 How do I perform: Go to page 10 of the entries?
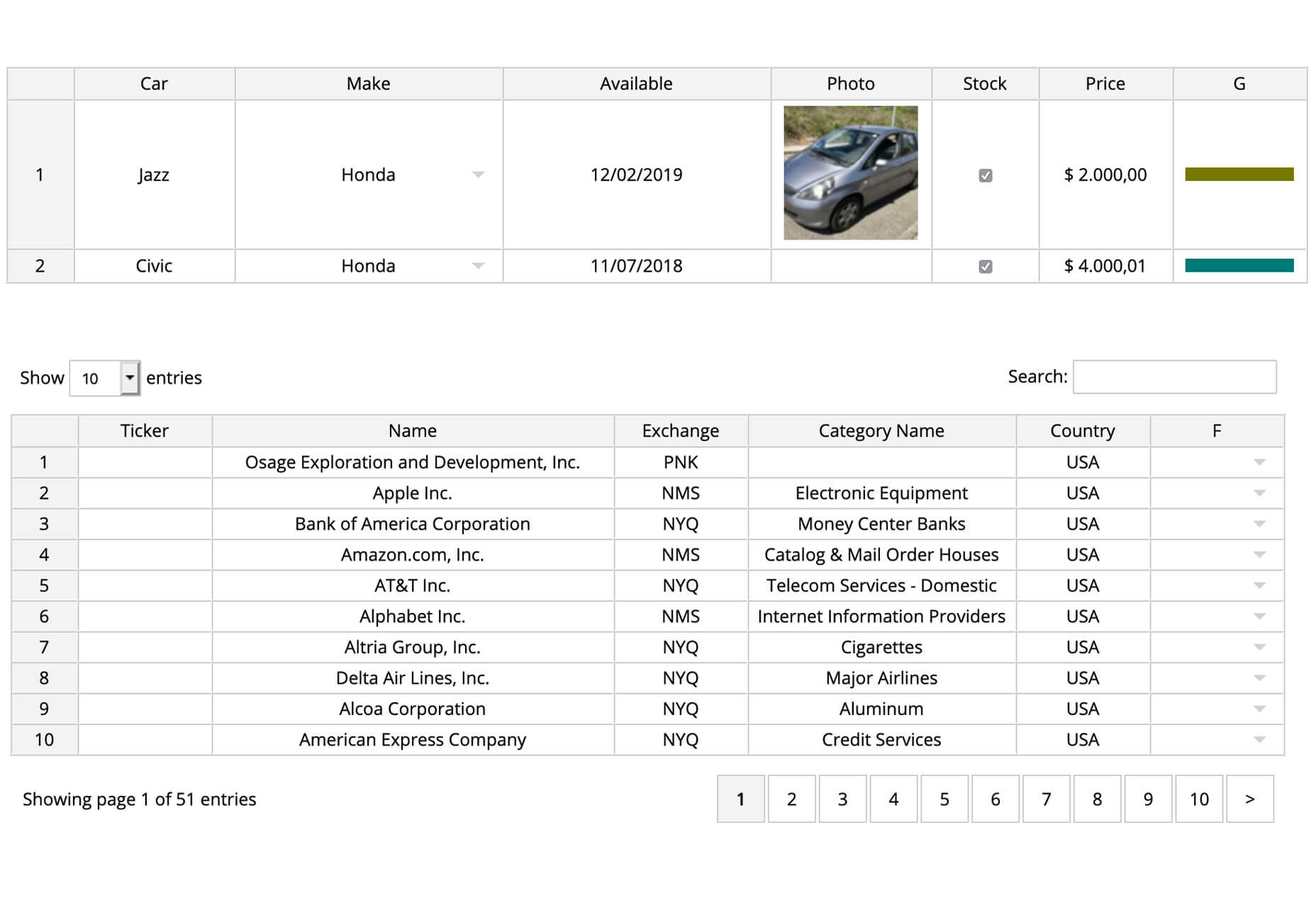(1199, 799)
